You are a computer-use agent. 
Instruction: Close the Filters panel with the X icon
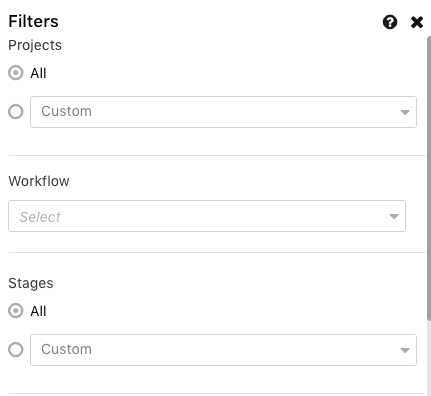click(x=417, y=22)
